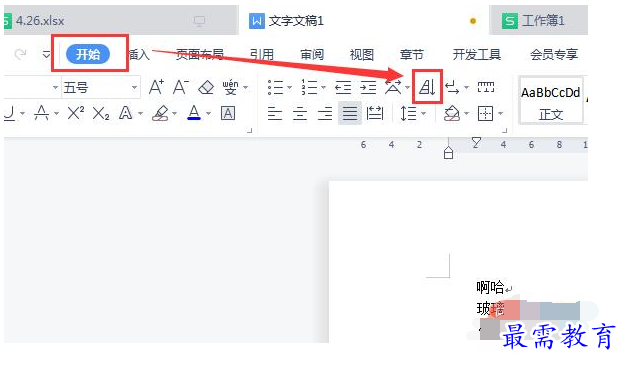Click the clear formatting eraser icon

pyautogui.click(x=206, y=87)
